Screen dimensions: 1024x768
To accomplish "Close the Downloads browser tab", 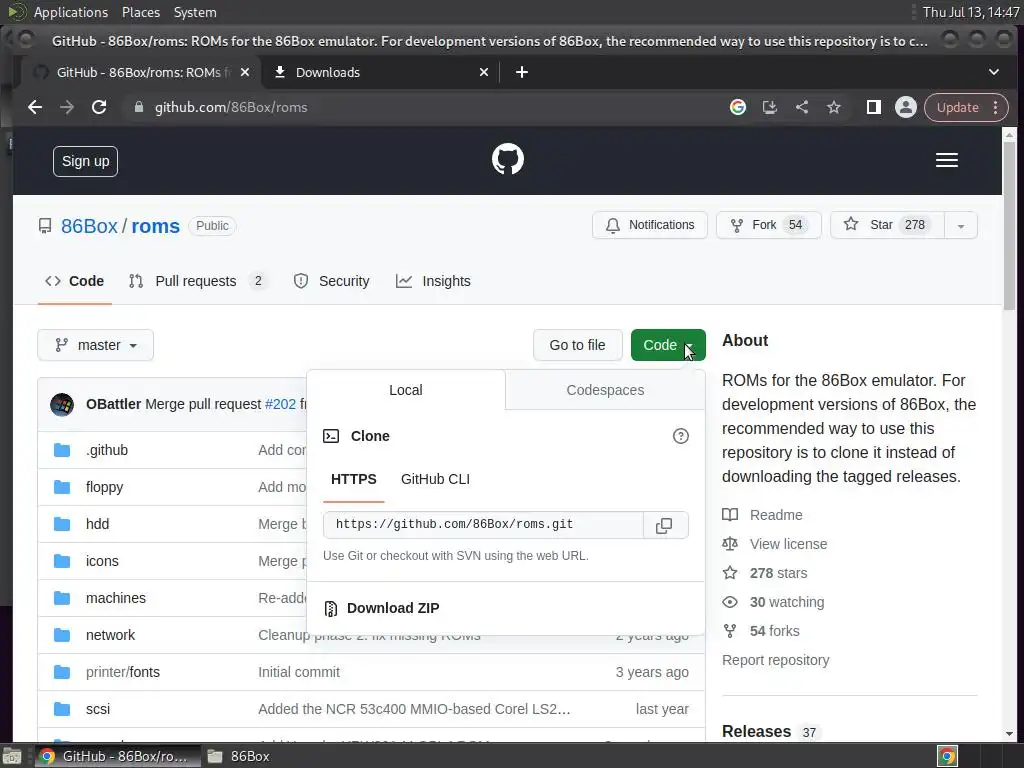I will tap(484, 72).
